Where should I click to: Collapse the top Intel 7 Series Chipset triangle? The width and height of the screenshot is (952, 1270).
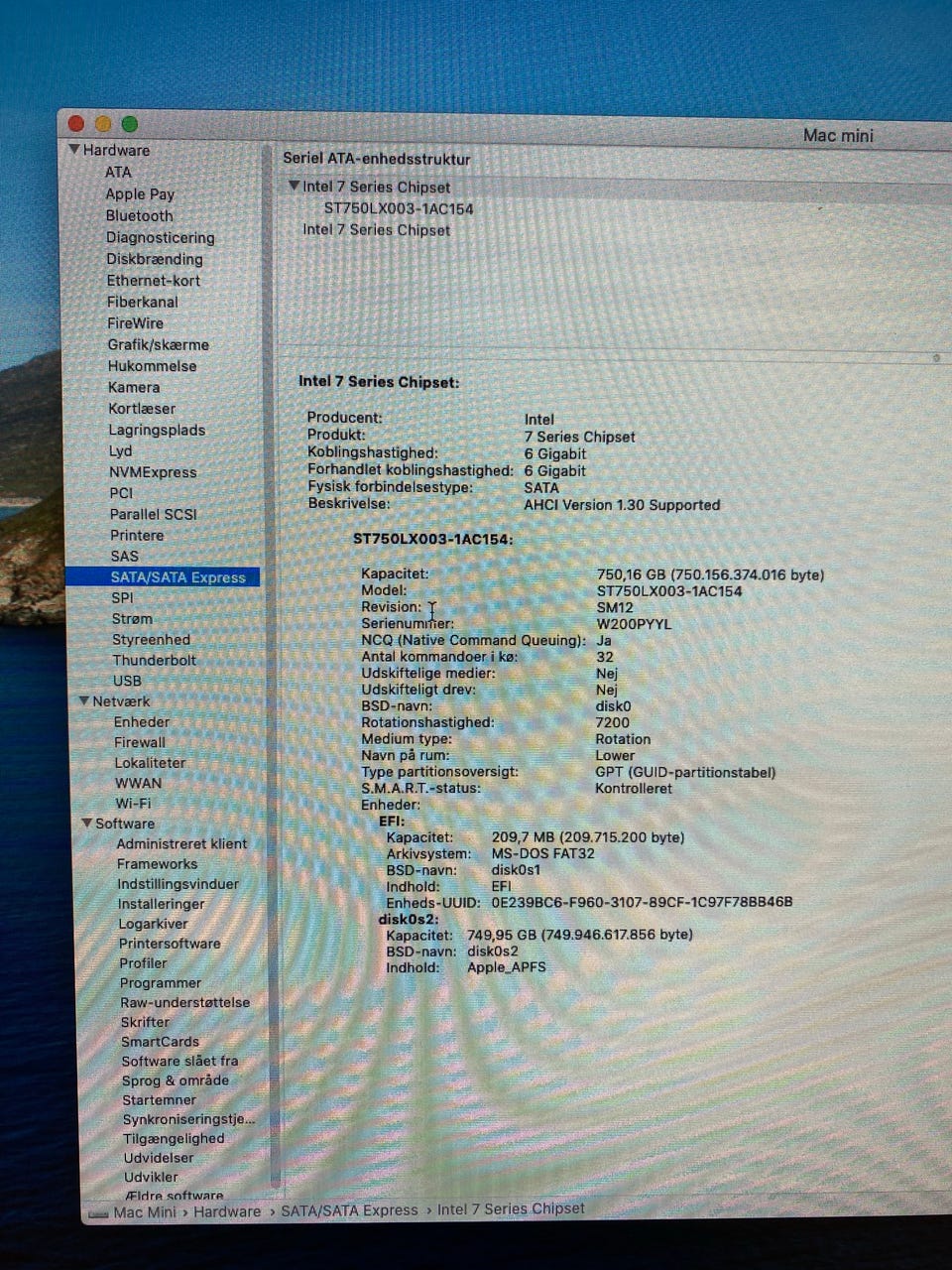click(x=294, y=187)
